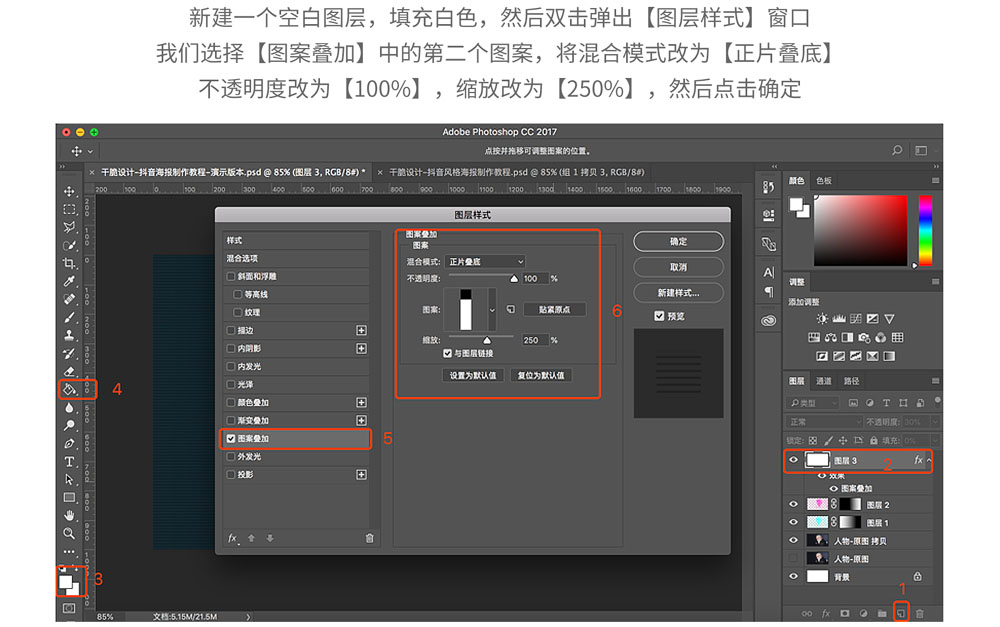1000x627 pixels.
Task: Click the 设置为默认值 button
Action: (x=473, y=376)
